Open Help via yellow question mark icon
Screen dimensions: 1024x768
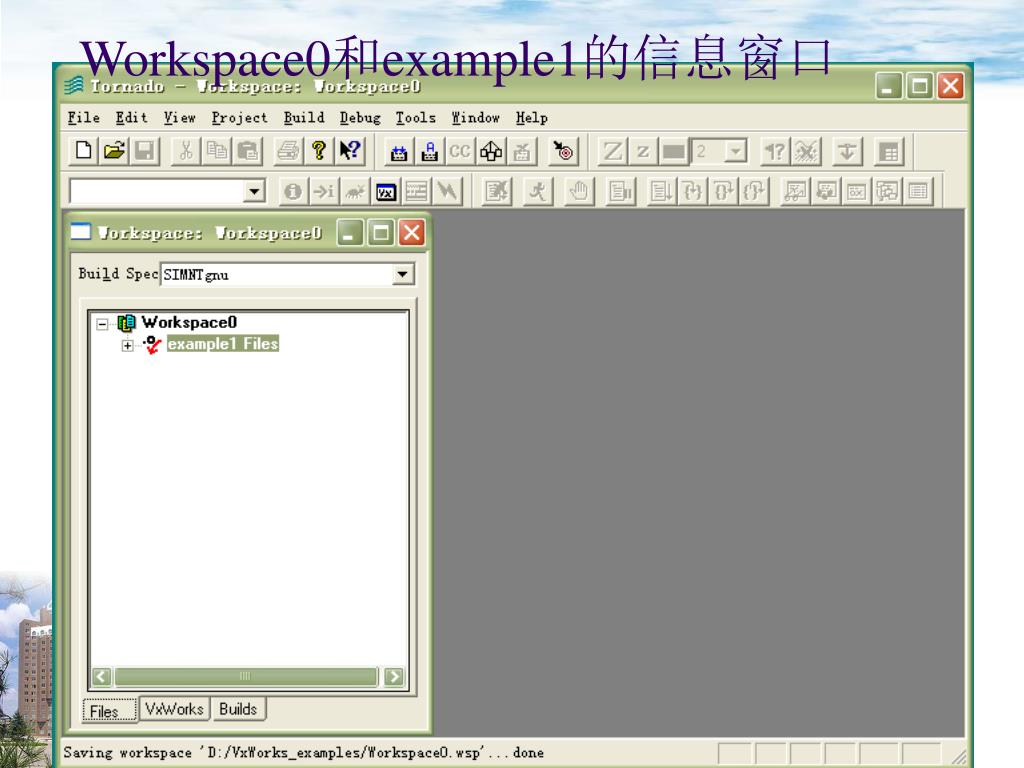[x=319, y=152]
